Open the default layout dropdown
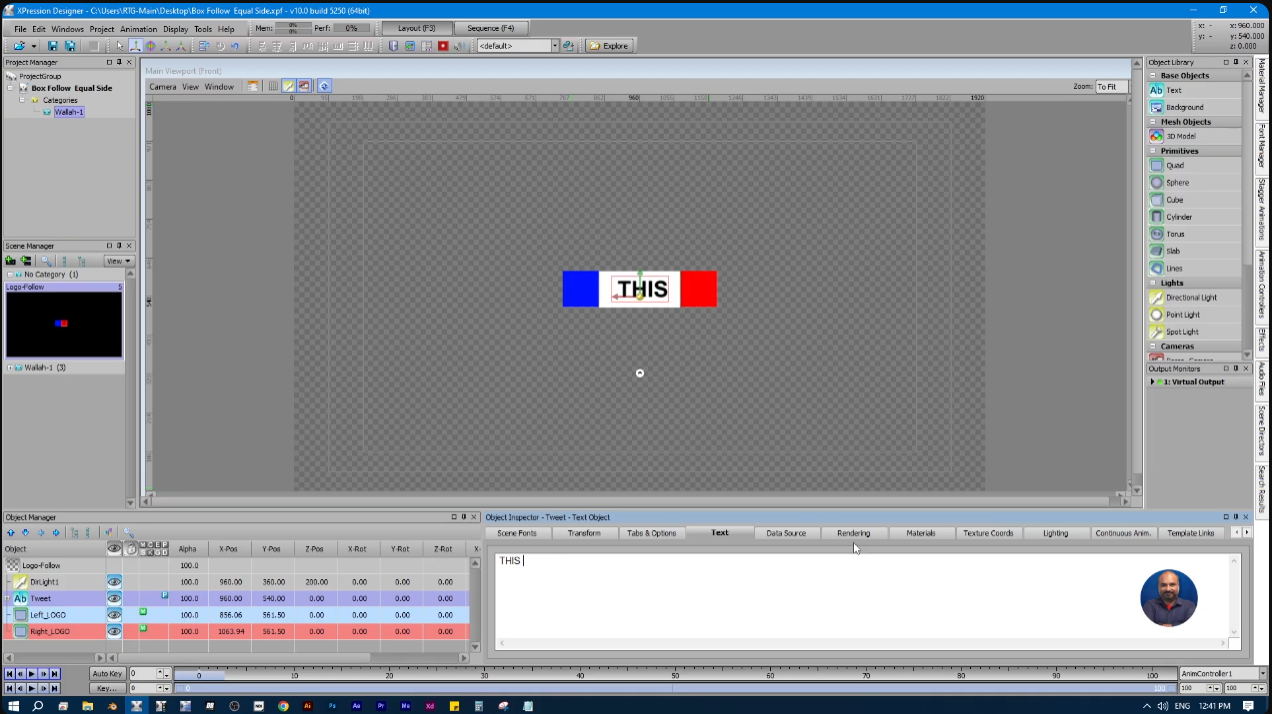This screenshot has height=714, width=1272. tap(554, 46)
